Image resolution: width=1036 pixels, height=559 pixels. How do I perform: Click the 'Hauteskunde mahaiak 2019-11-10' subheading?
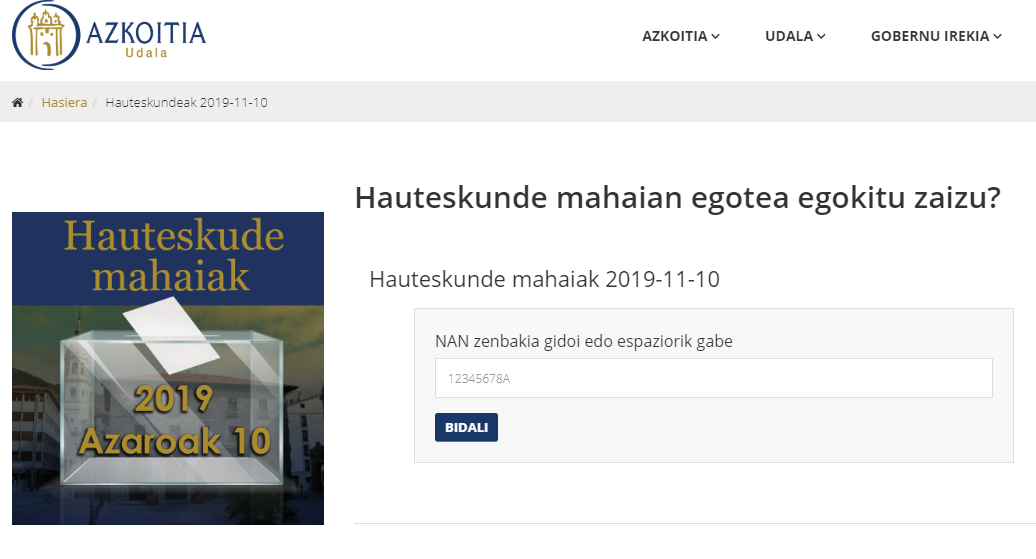[x=544, y=279]
